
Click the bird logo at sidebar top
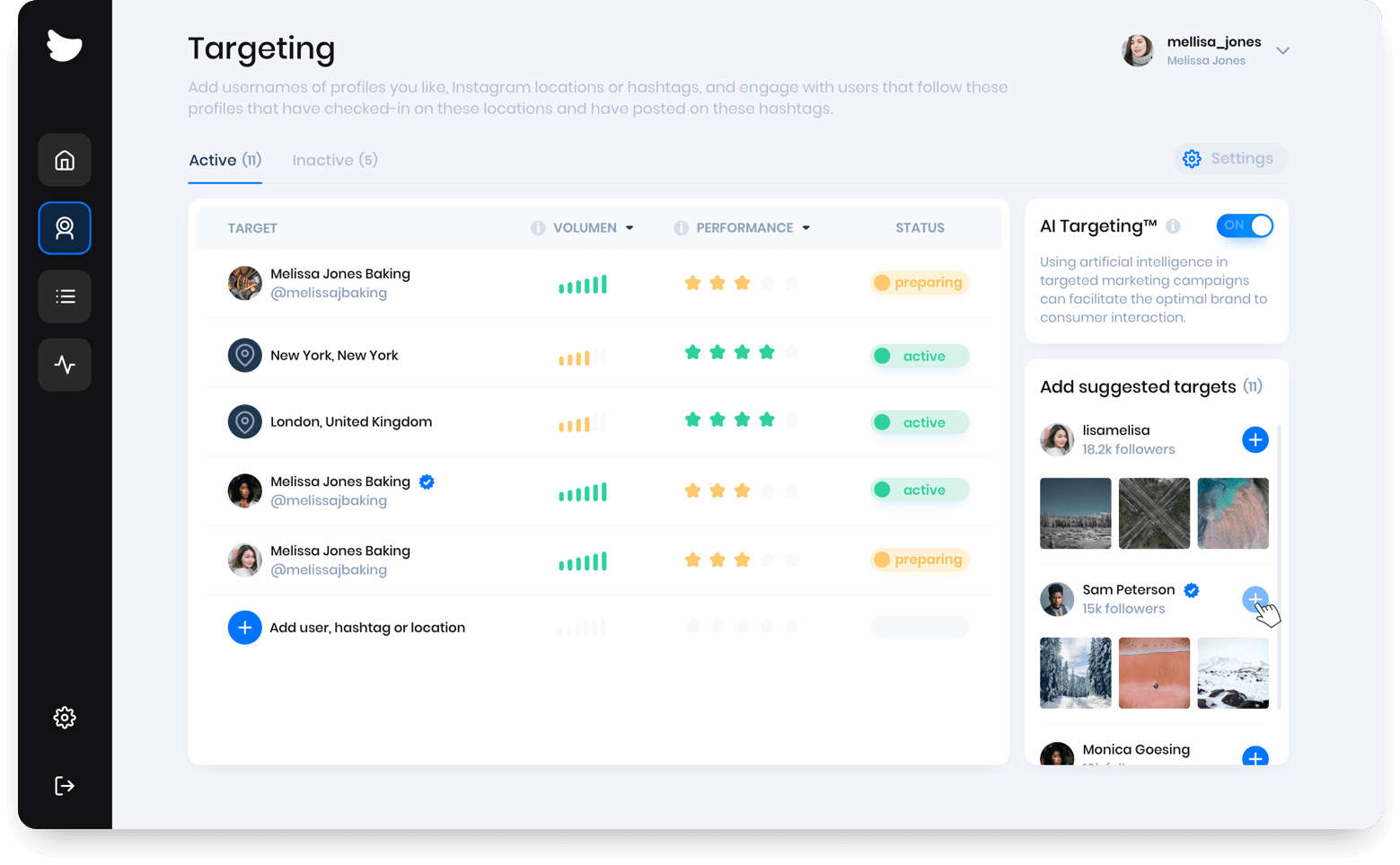click(x=65, y=46)
